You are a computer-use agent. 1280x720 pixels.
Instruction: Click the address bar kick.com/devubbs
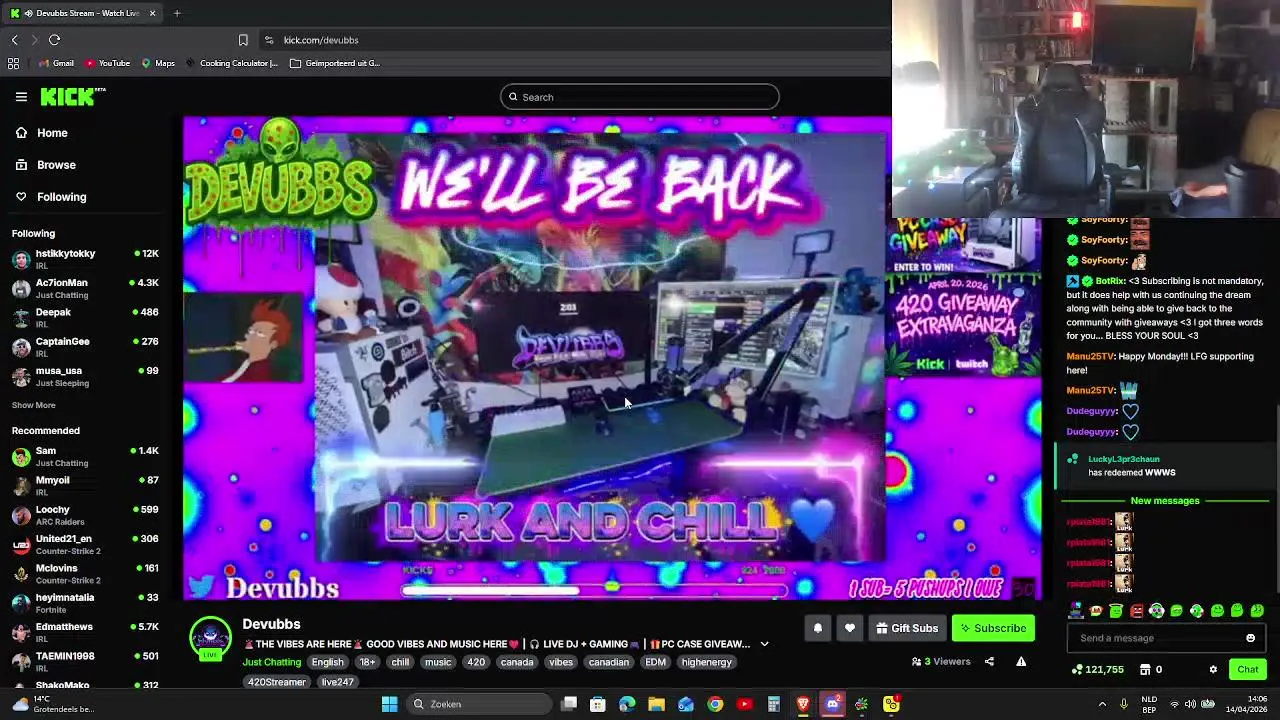coord(321,40)
